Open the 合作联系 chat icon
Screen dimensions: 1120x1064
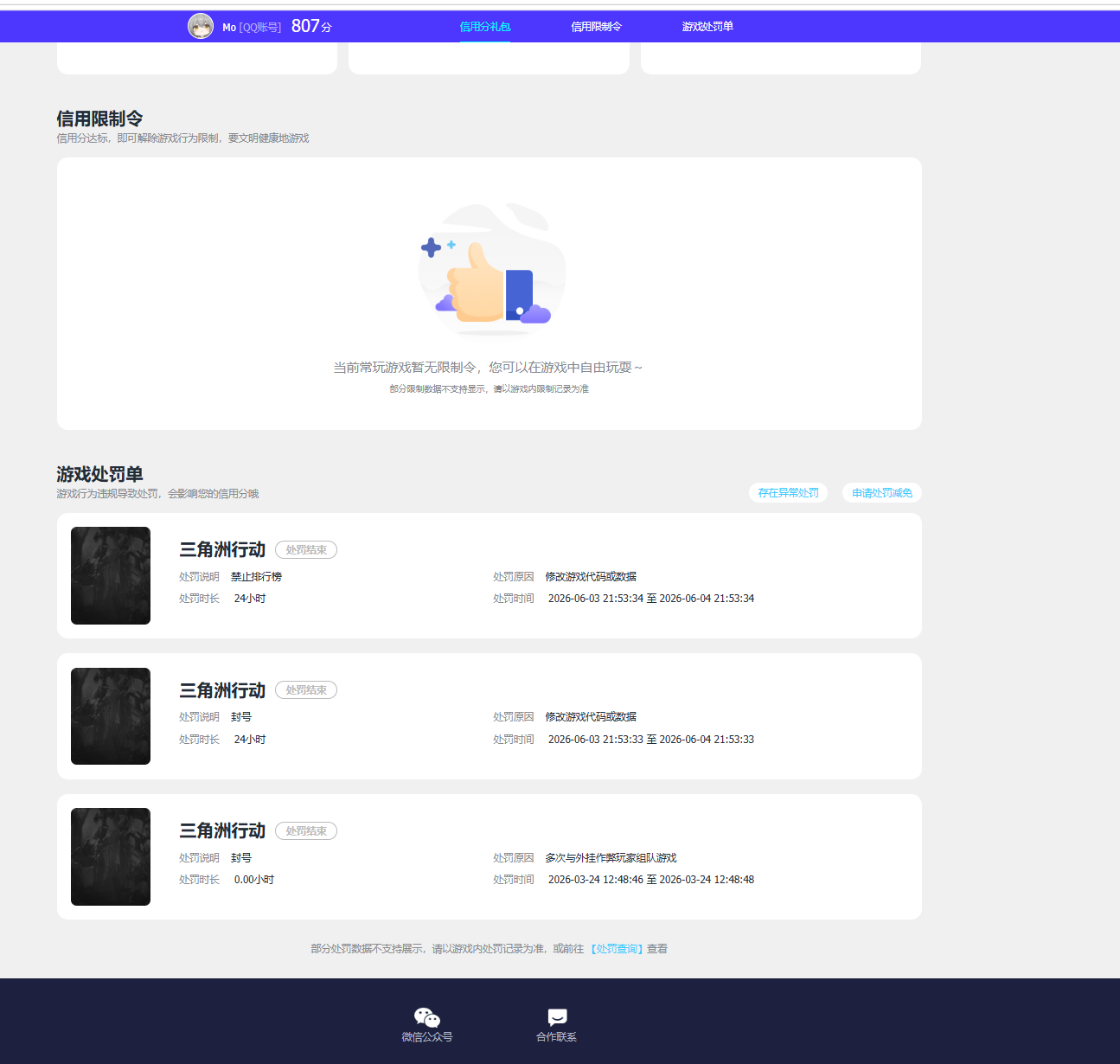coord(557,1017)
